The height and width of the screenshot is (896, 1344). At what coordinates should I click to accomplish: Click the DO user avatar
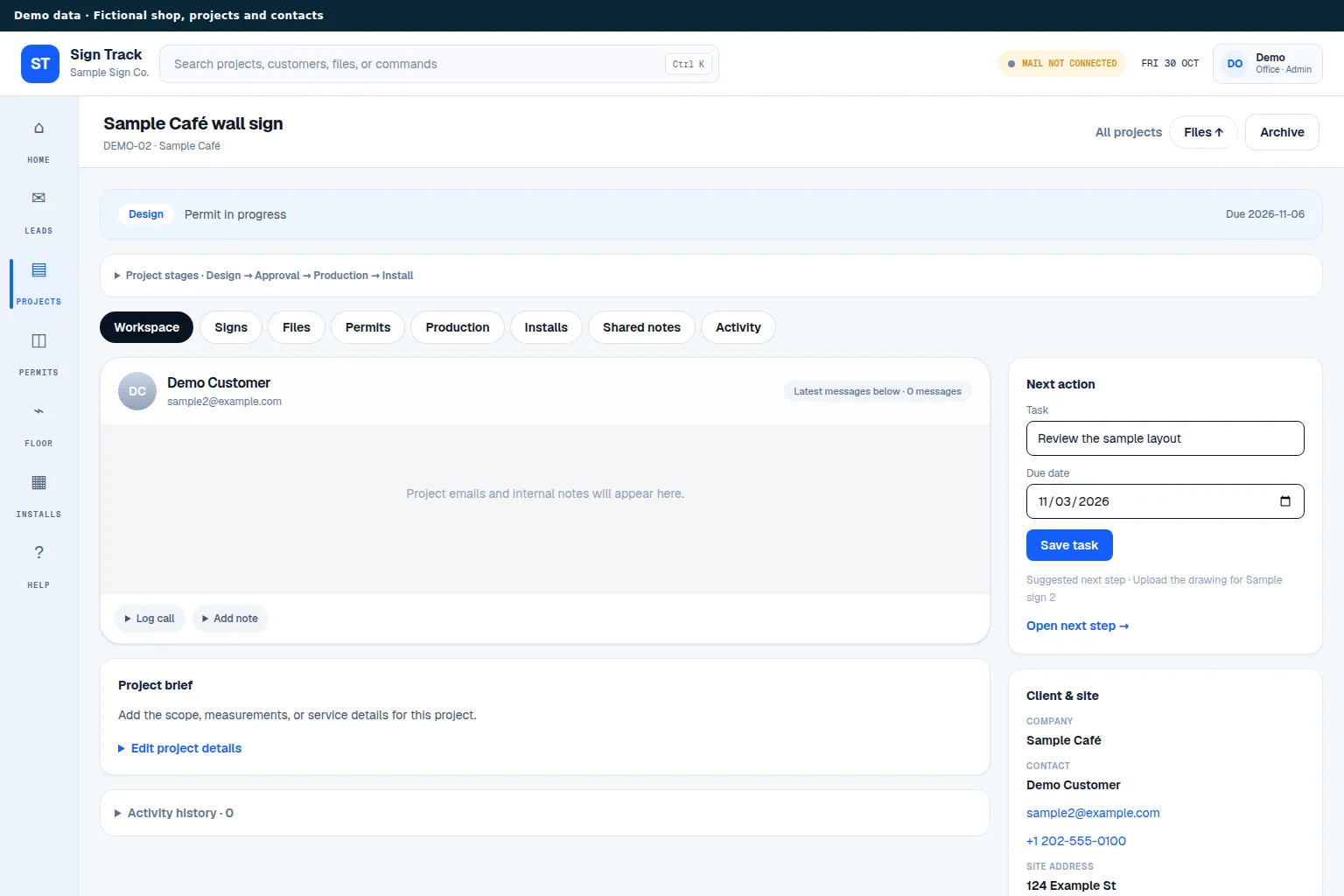(1235, 64)
